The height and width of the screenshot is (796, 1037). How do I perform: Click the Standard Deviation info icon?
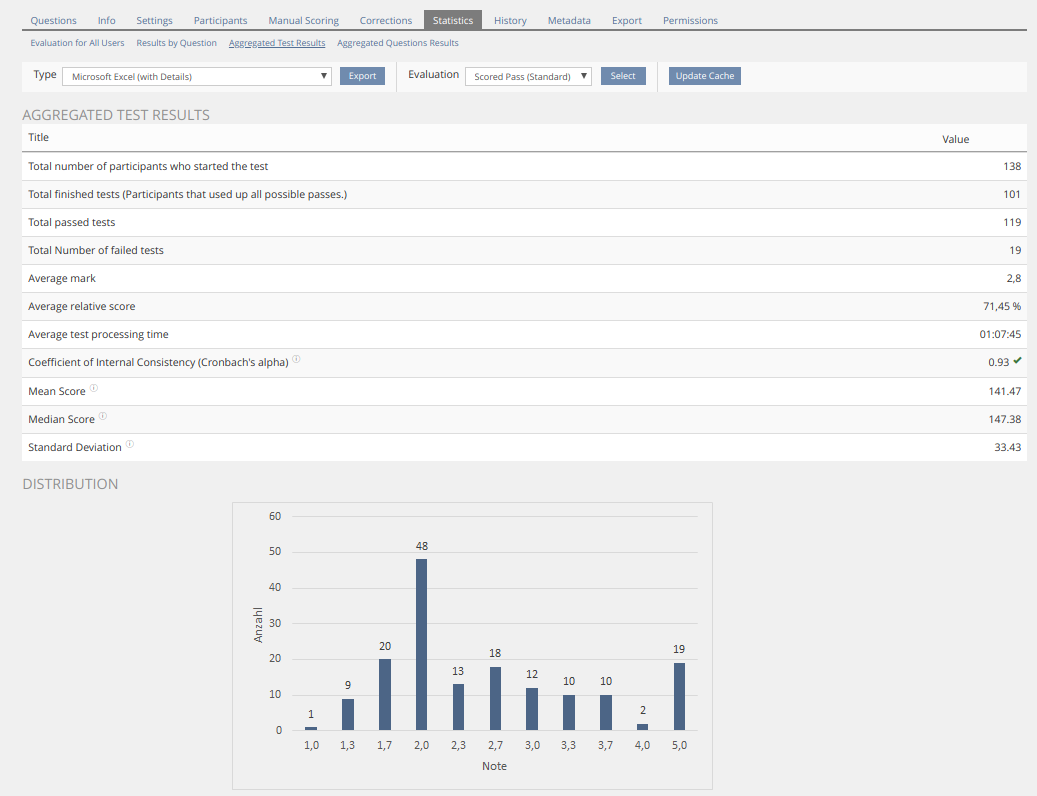coord(130,445)
